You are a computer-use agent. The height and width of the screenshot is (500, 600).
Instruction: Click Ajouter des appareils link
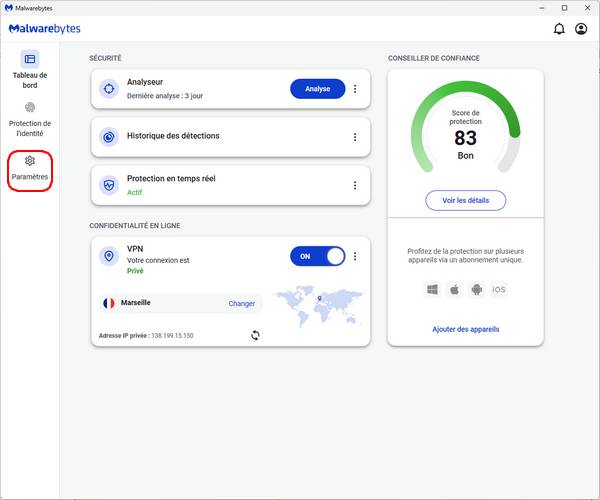click(466, 329)
